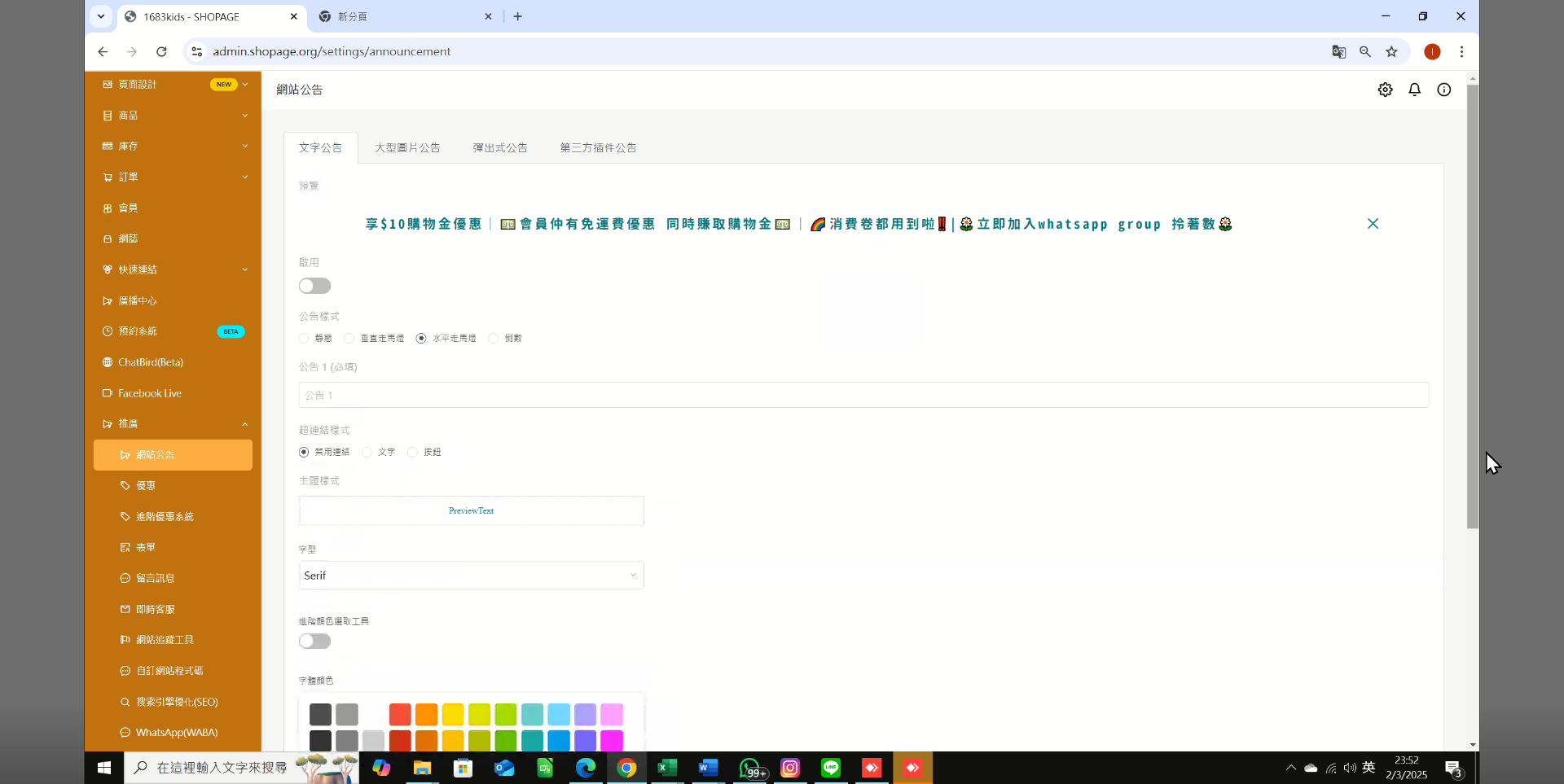The width and height of the screenshot is (1564, 784).
Task: Expand the 商品 sidebar menu
Action: [173, 116]
